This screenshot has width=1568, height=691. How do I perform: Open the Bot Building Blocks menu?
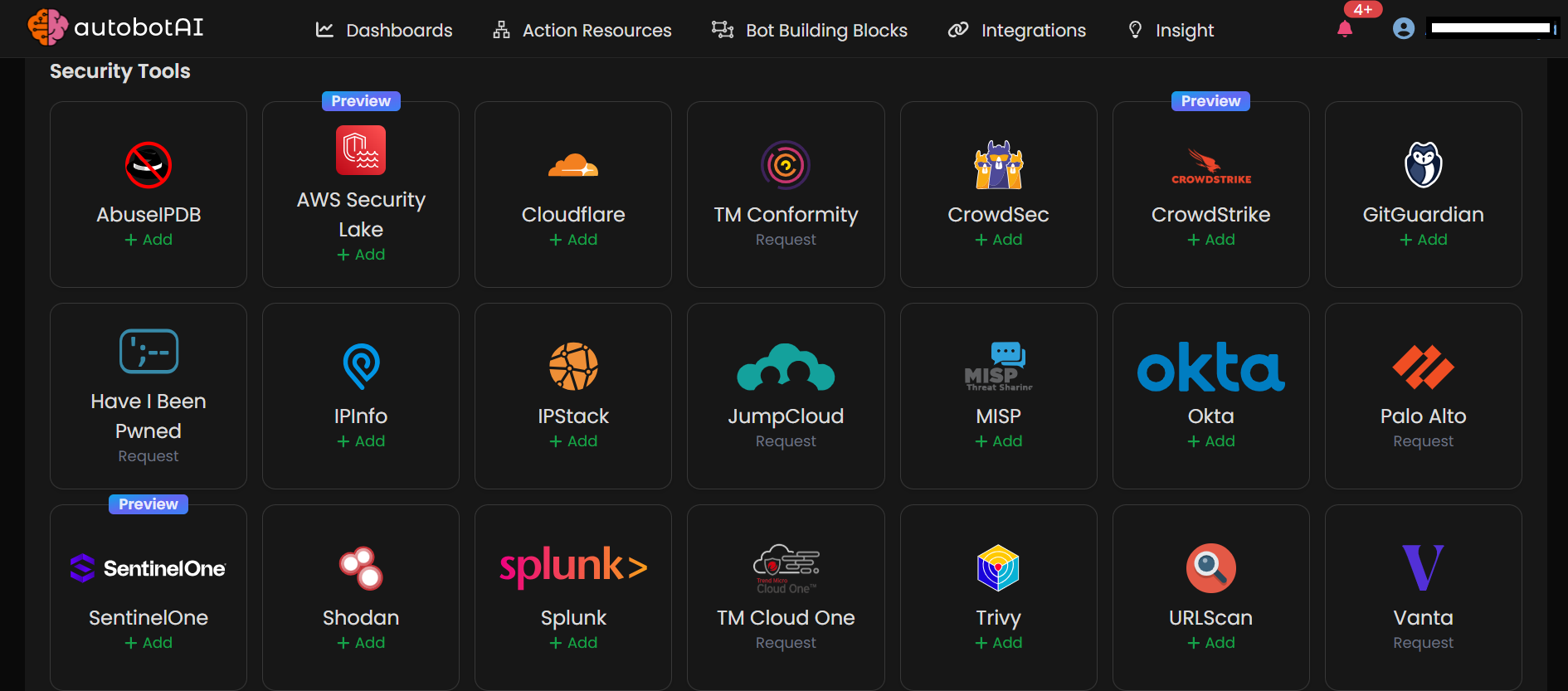pyautogui.click(x=810, y=30)
